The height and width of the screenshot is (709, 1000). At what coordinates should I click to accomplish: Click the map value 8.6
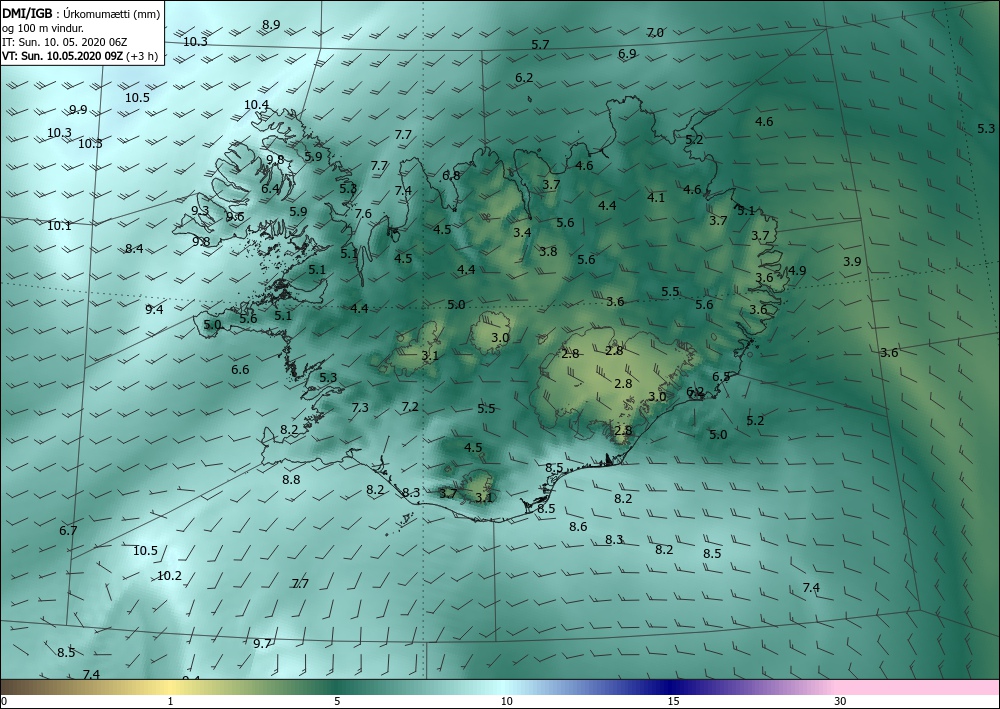click(578, 527)
